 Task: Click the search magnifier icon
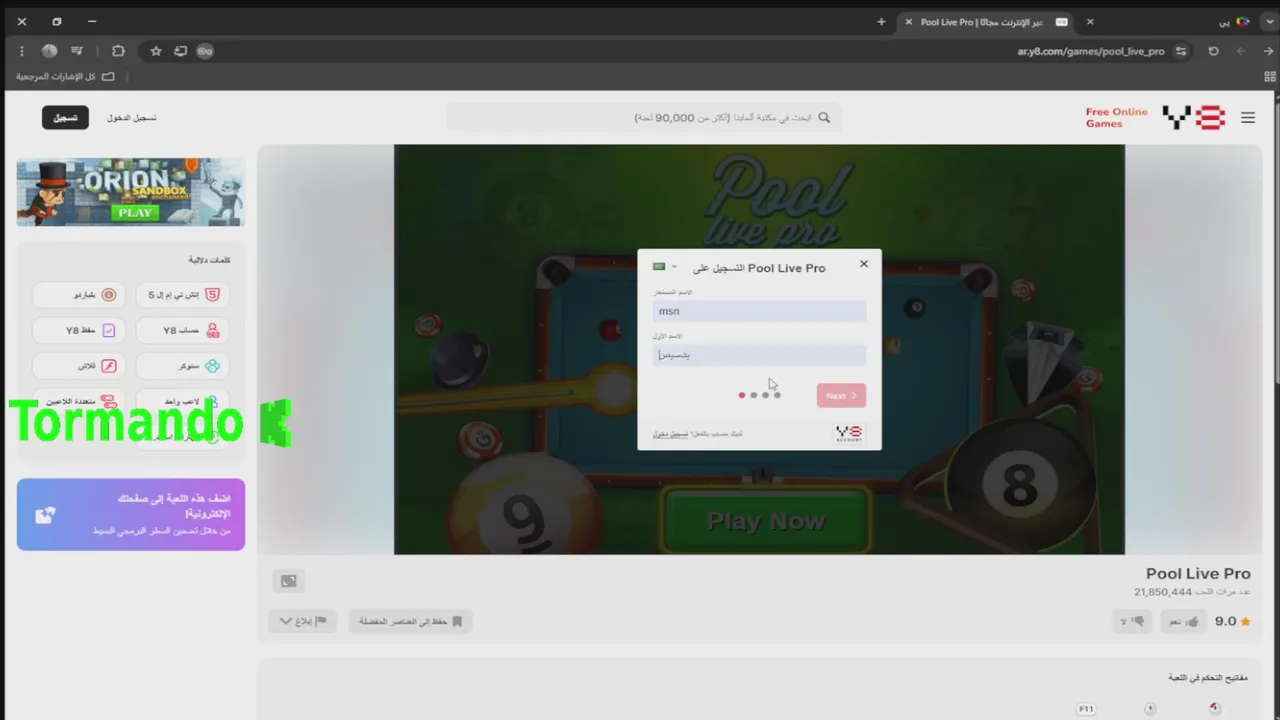[x=824, y=118]
